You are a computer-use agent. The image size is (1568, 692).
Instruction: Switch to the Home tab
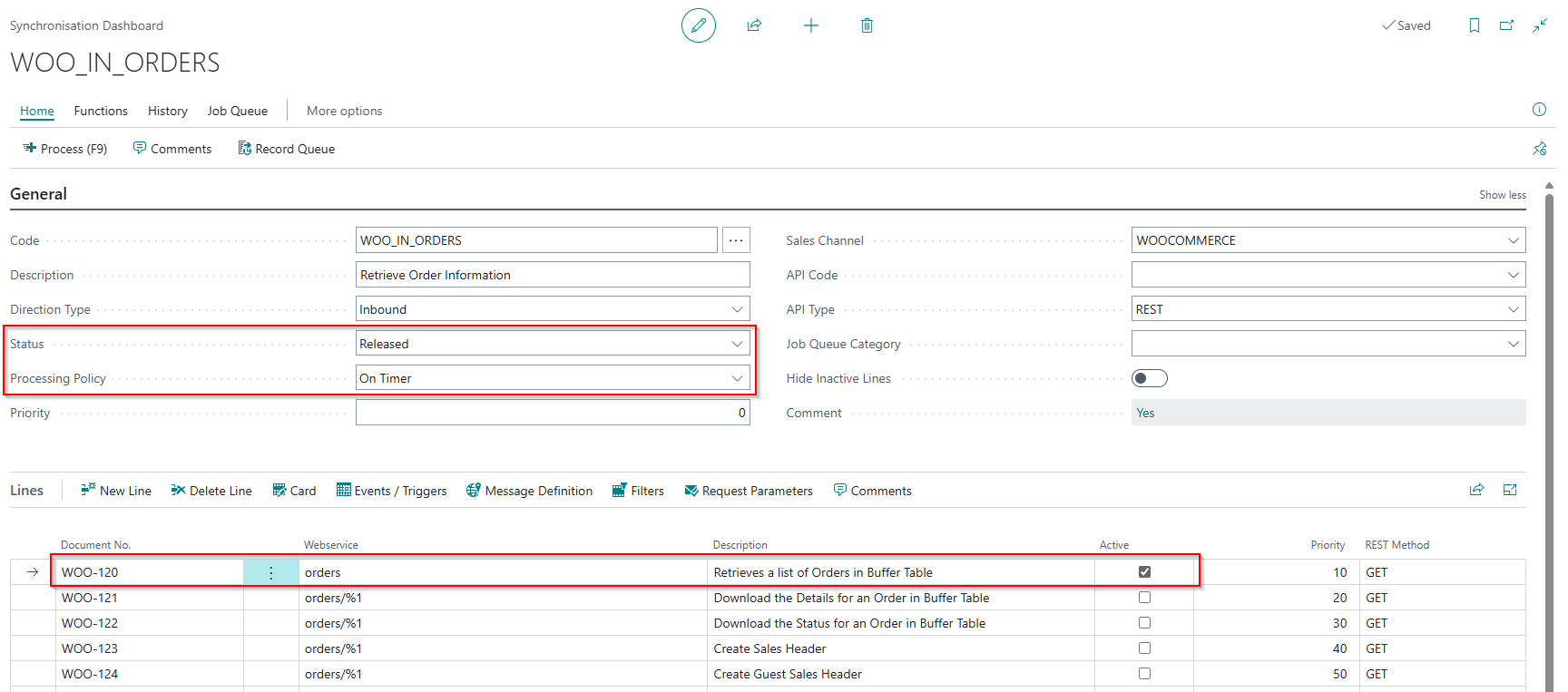[x=37, y=111]
